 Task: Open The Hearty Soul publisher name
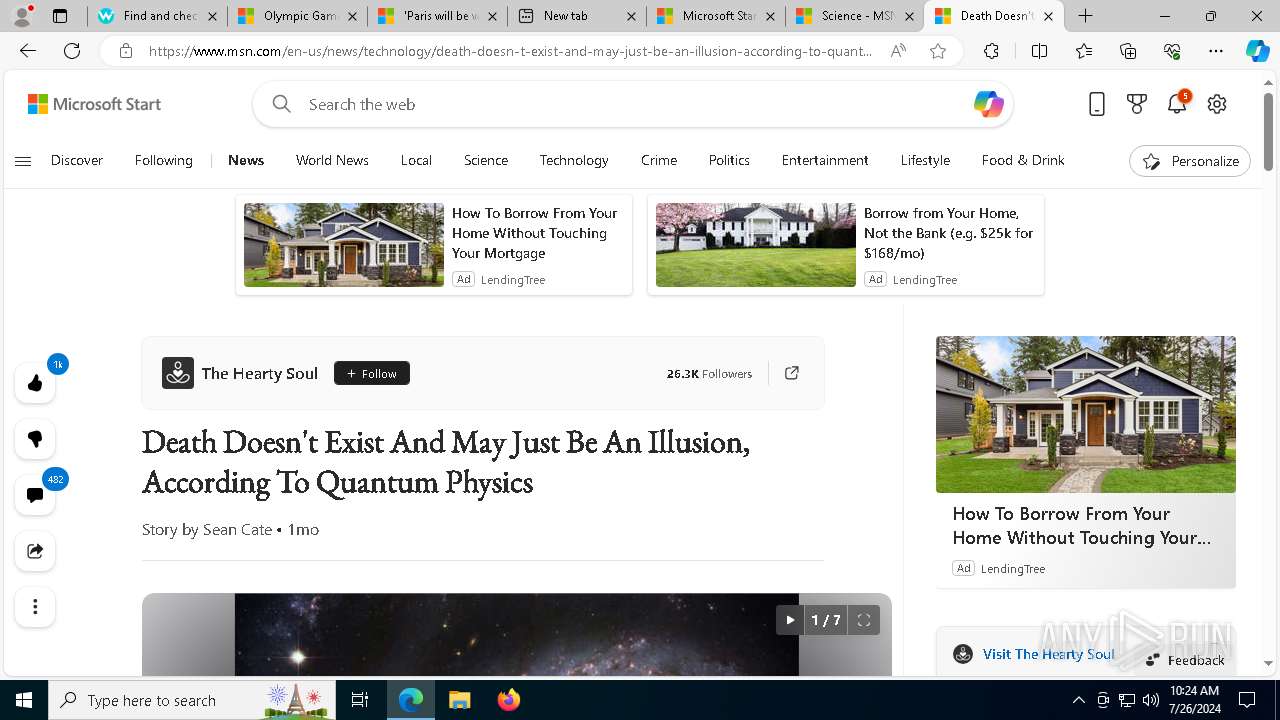coord(260,373)
